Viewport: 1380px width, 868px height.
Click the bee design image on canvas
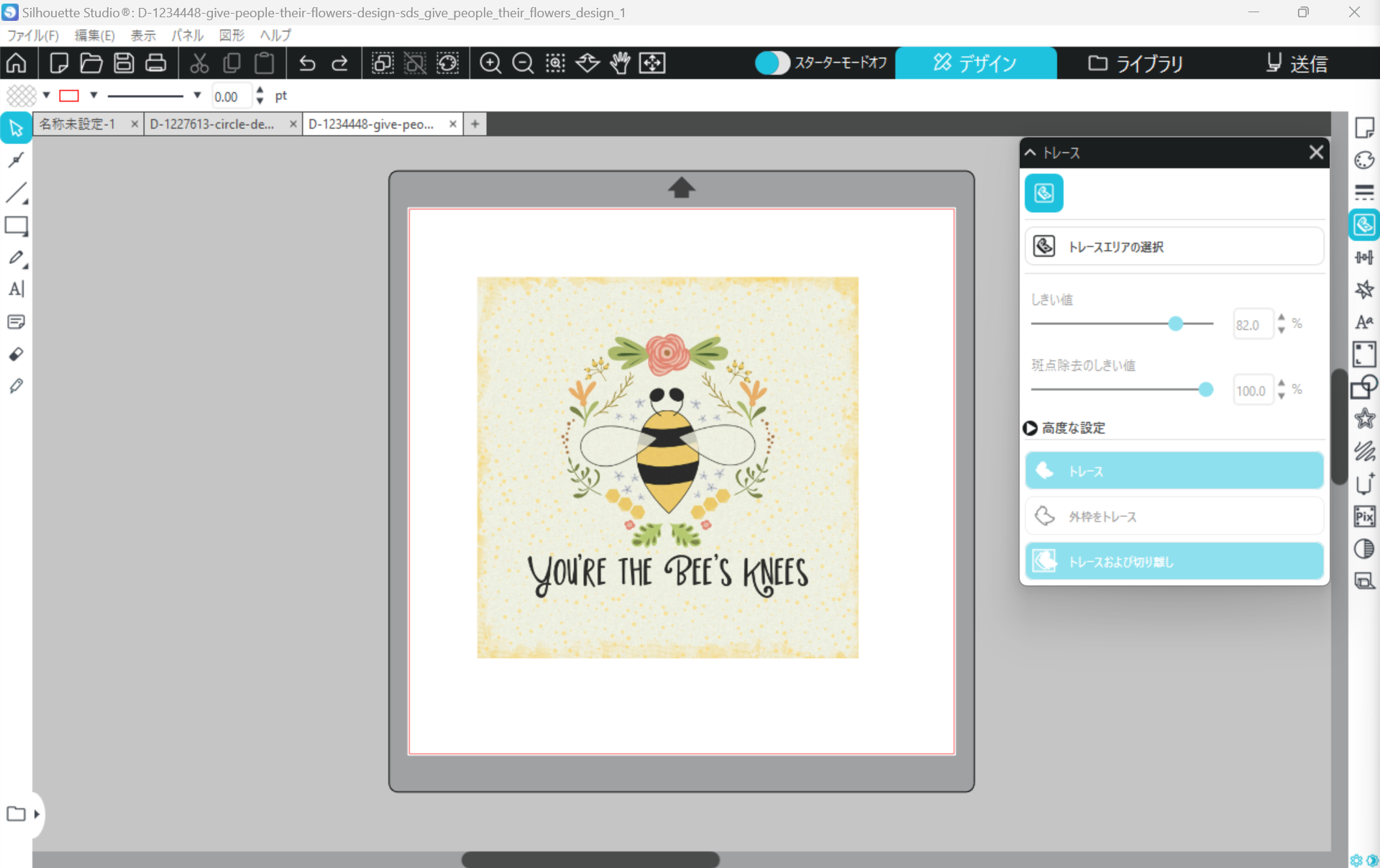667,467
